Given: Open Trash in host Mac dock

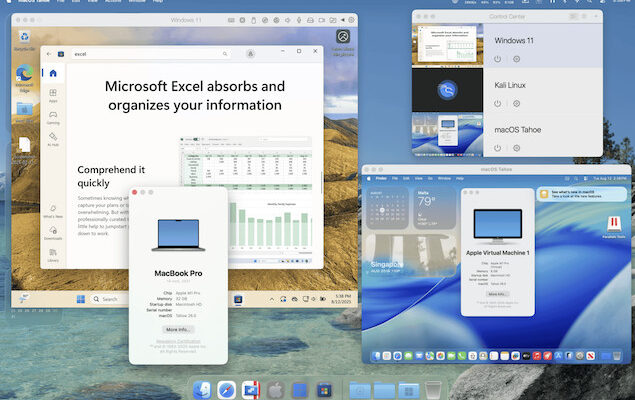Looking at the screenshot, I should (433, 390).
